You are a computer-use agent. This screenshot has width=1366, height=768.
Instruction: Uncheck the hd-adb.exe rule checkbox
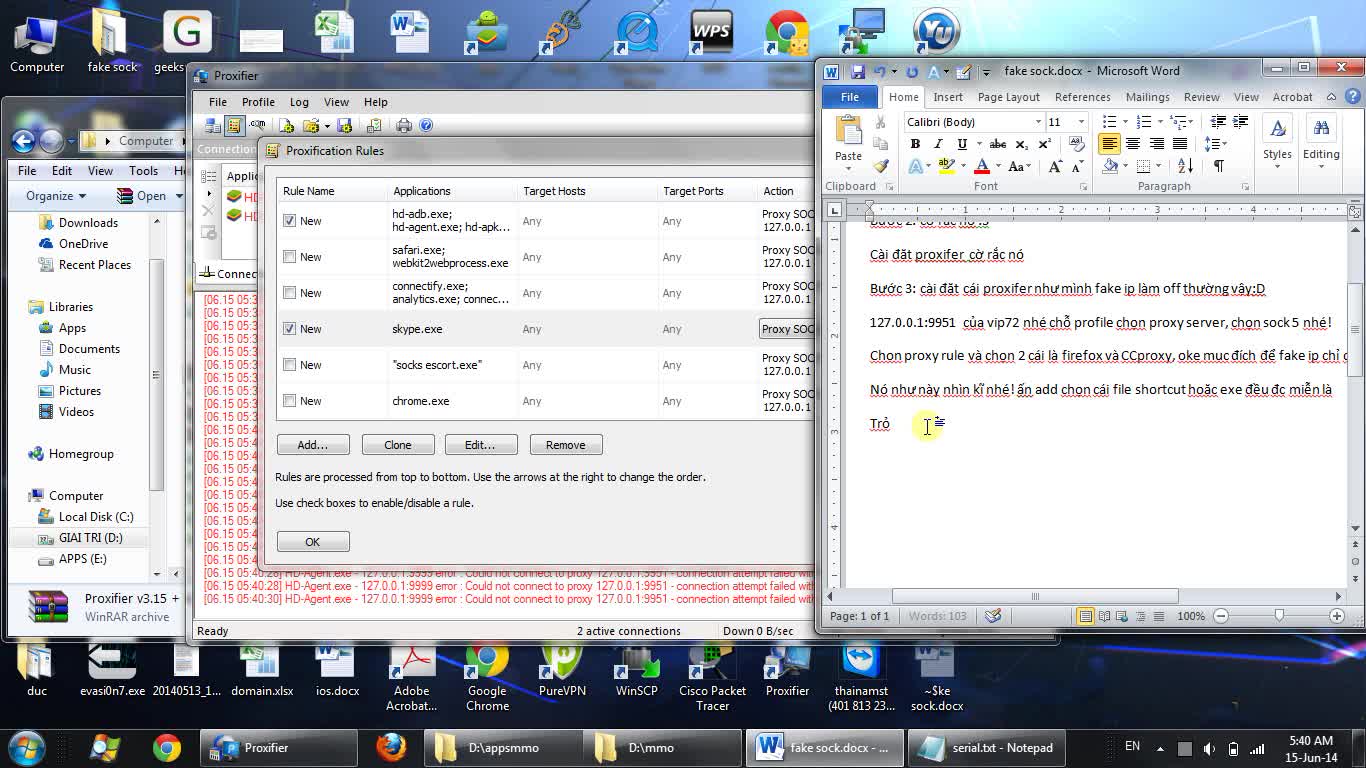coord(290,220)
